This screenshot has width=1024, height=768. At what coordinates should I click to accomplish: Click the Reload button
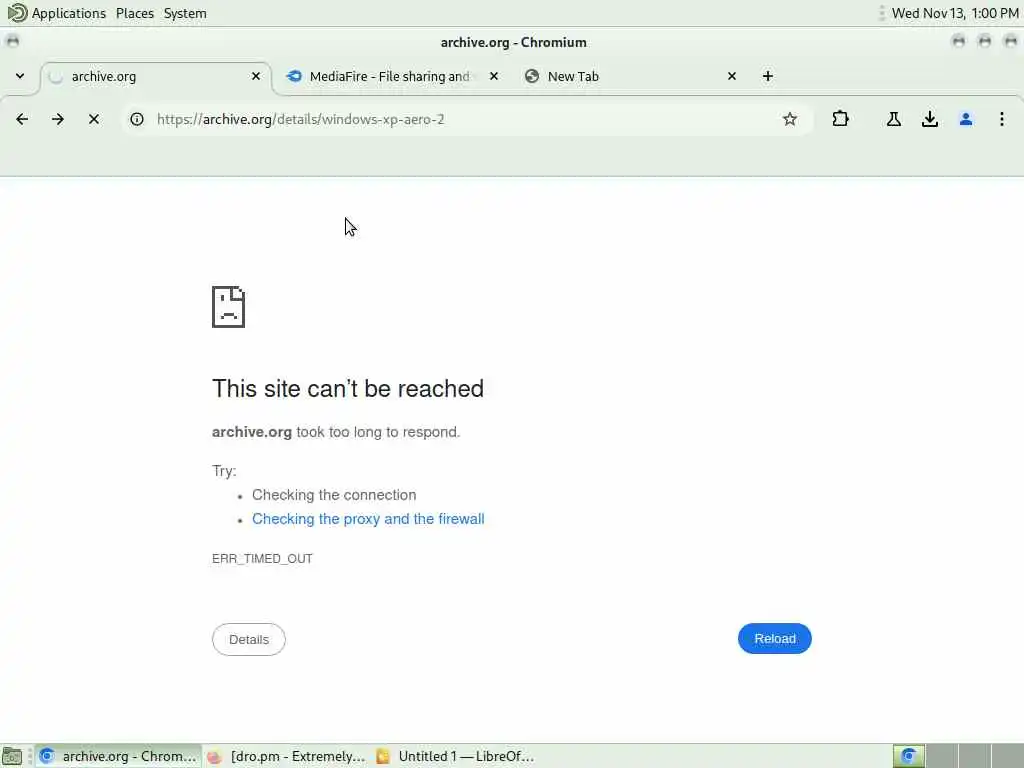pos(775,639)
